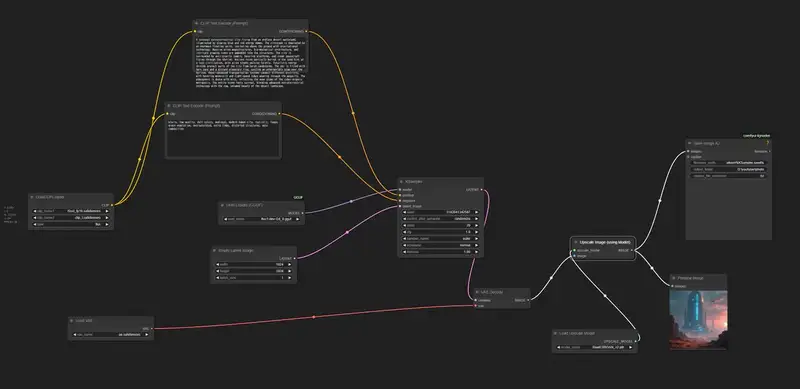This screenshot has height=389, width=800.
Task: Collapse the KSampler node via its title dot
Action: coord(402,182)
